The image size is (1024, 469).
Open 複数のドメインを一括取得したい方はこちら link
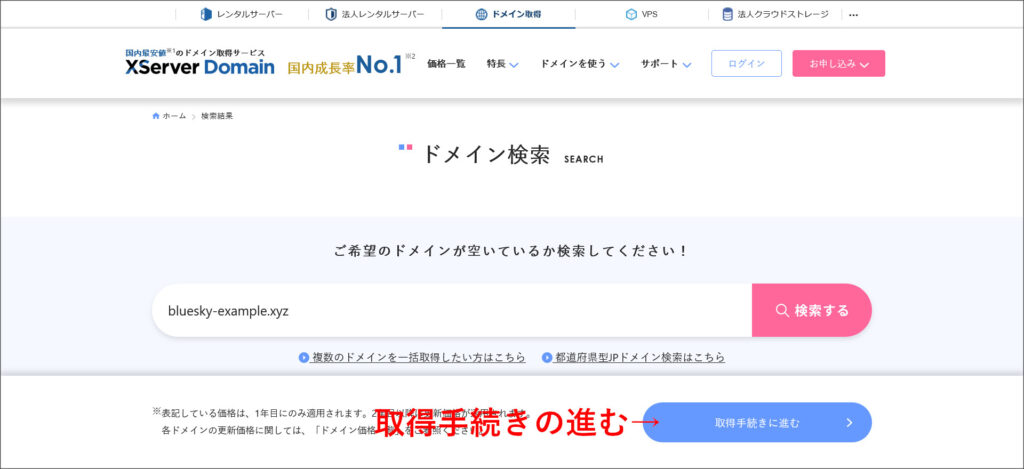click(419, 357)
